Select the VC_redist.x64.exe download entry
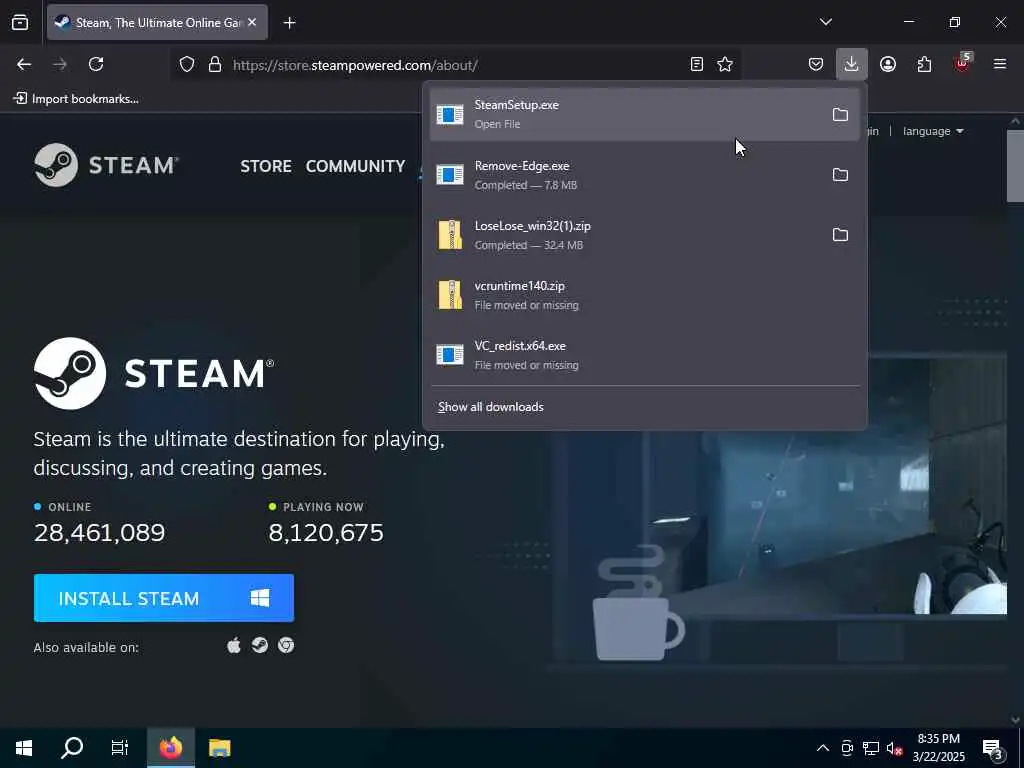This screenshot has height=768, width=1024. click(x=645, y=355)
